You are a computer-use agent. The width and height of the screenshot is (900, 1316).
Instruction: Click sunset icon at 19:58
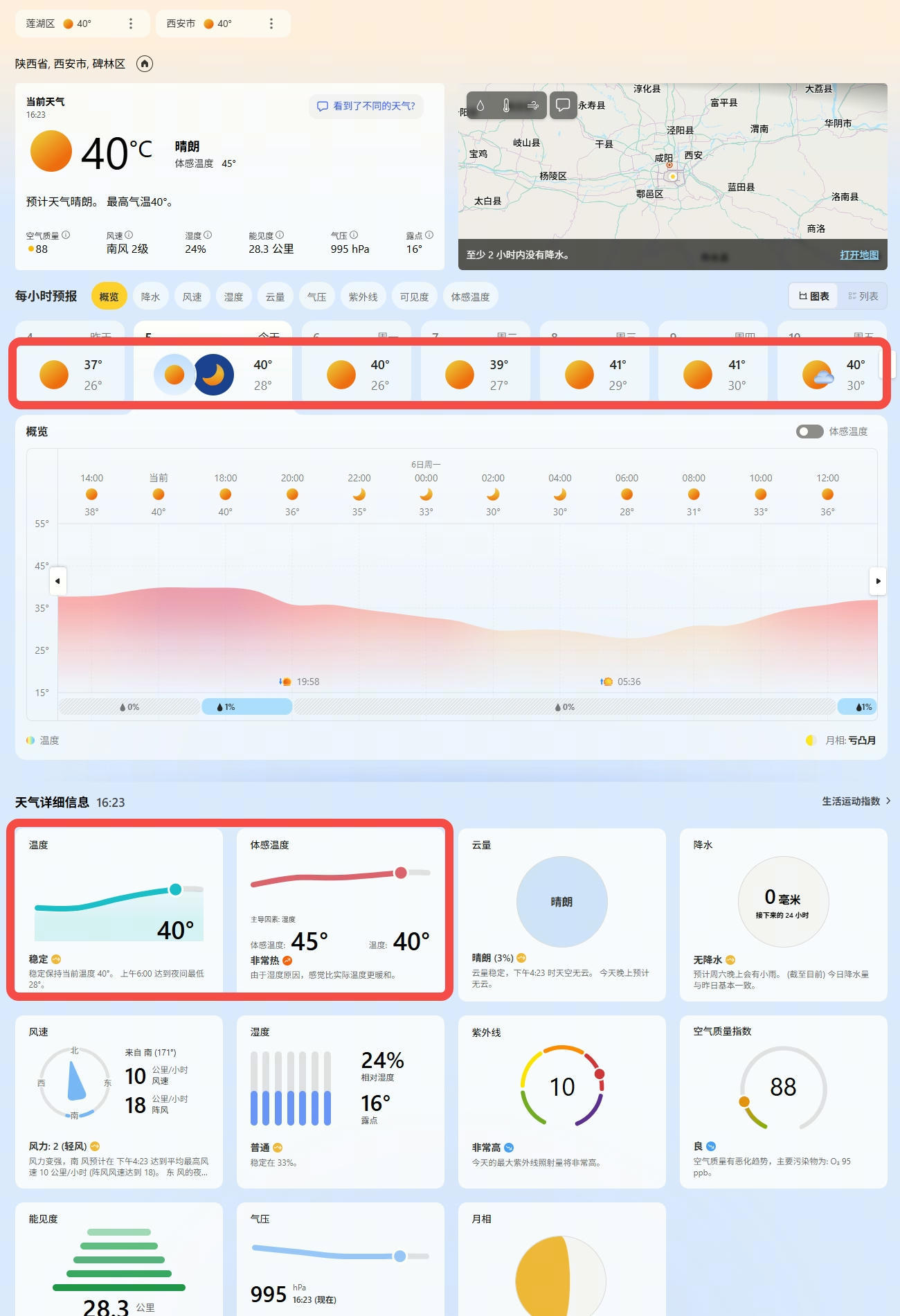pos(285,682)
